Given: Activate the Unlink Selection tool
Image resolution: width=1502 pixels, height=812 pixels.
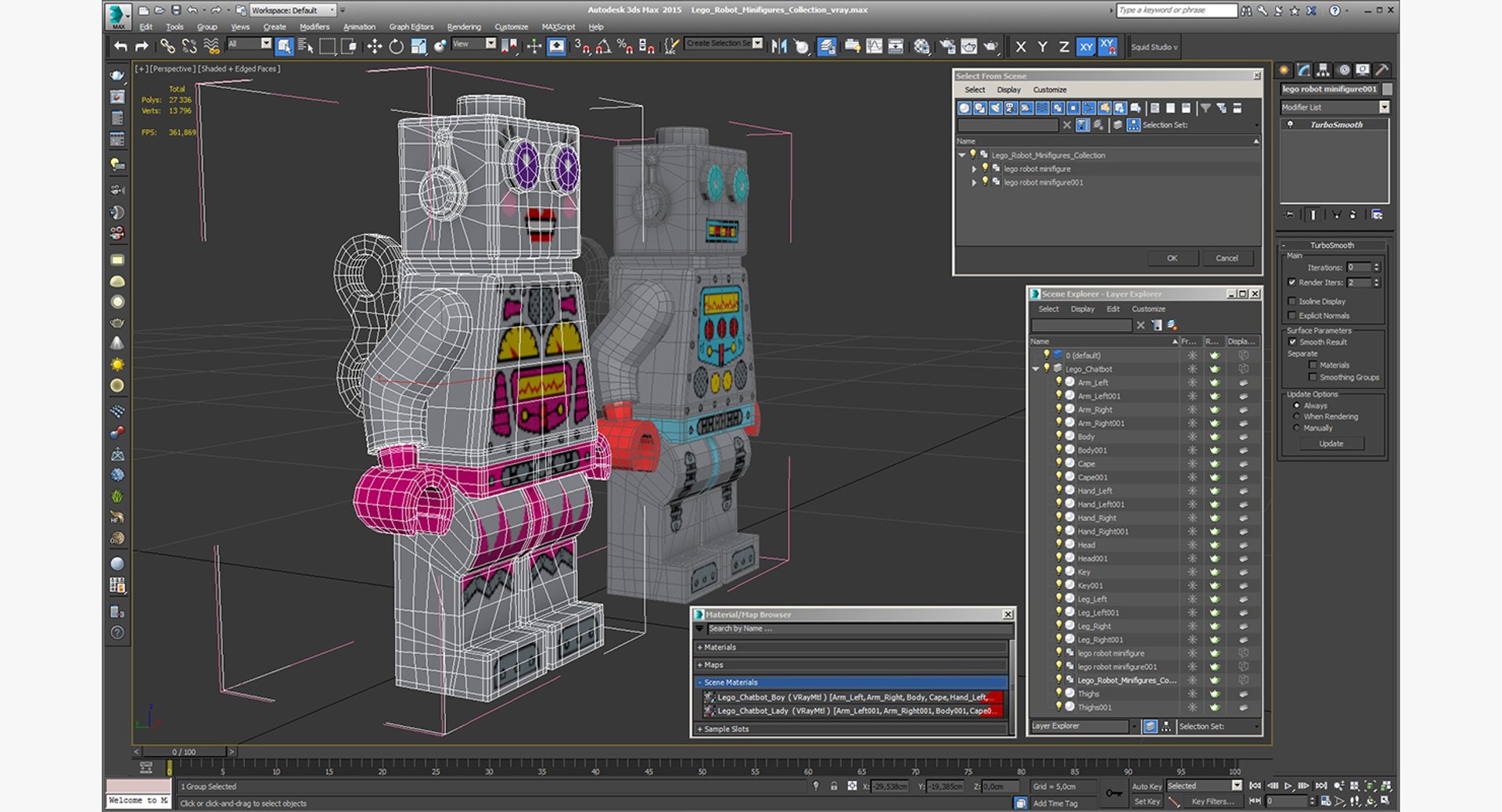Looking at the screenshot, I should click(x=189, y=47).
